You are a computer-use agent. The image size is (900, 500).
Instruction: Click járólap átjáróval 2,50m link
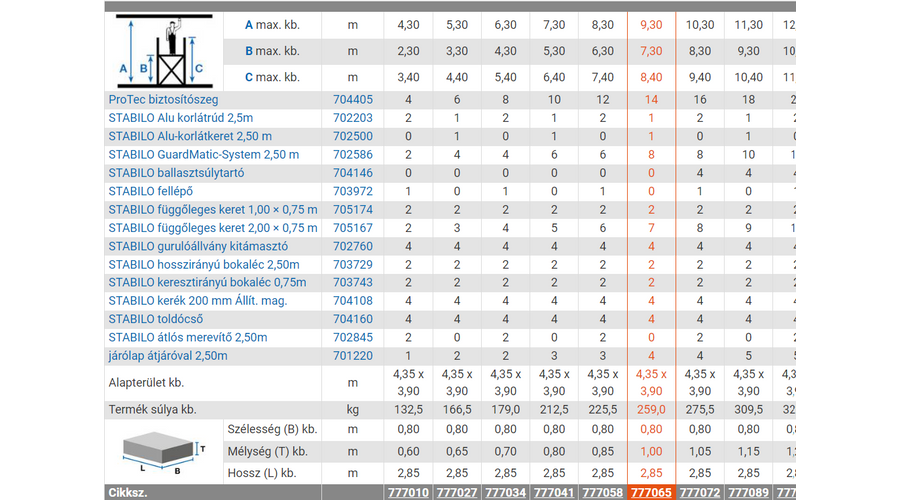tap(168, 356)
